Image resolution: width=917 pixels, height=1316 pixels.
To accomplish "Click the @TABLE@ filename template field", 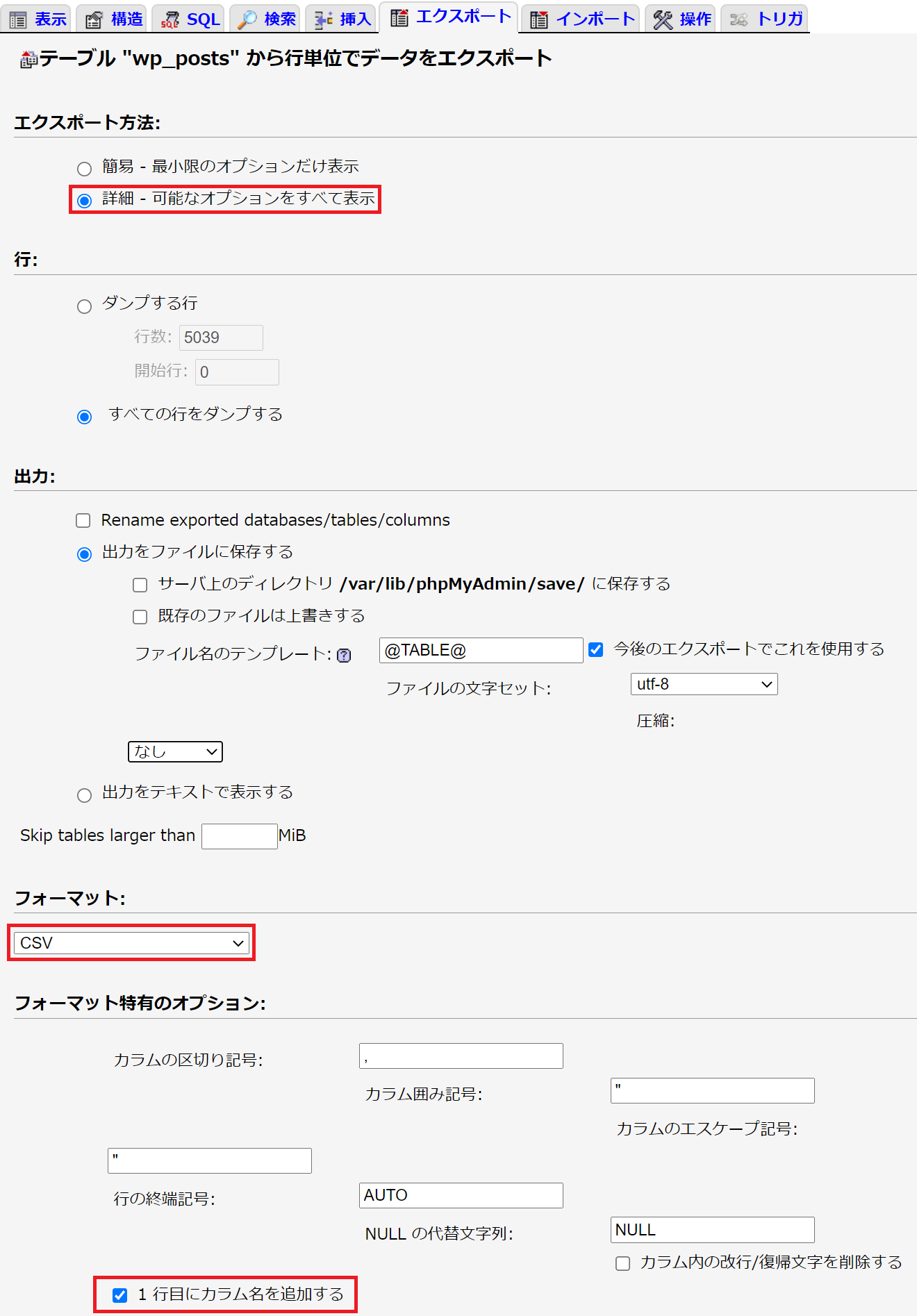I will tap(481, 650).
